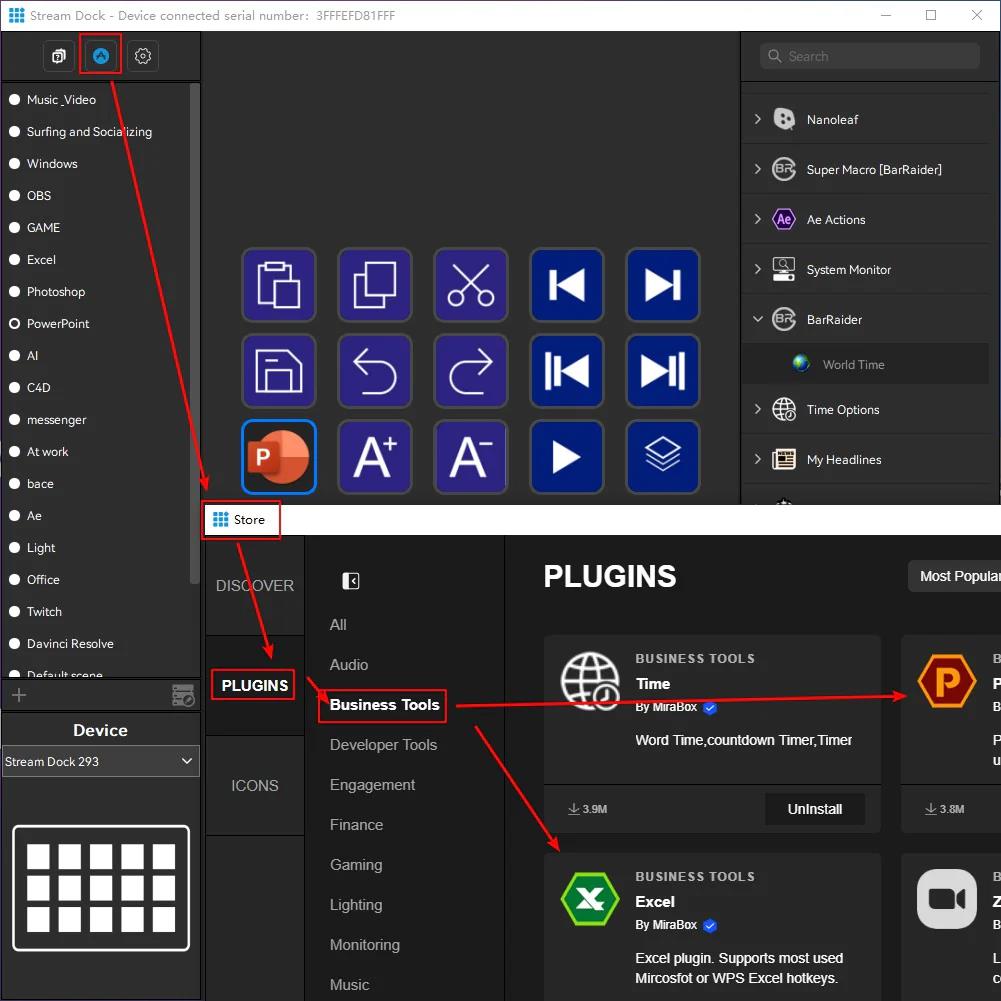This screenshot has height=1001, width=1001.
Task: Open the Store icon in top toolbar
Action: (100, 56)
